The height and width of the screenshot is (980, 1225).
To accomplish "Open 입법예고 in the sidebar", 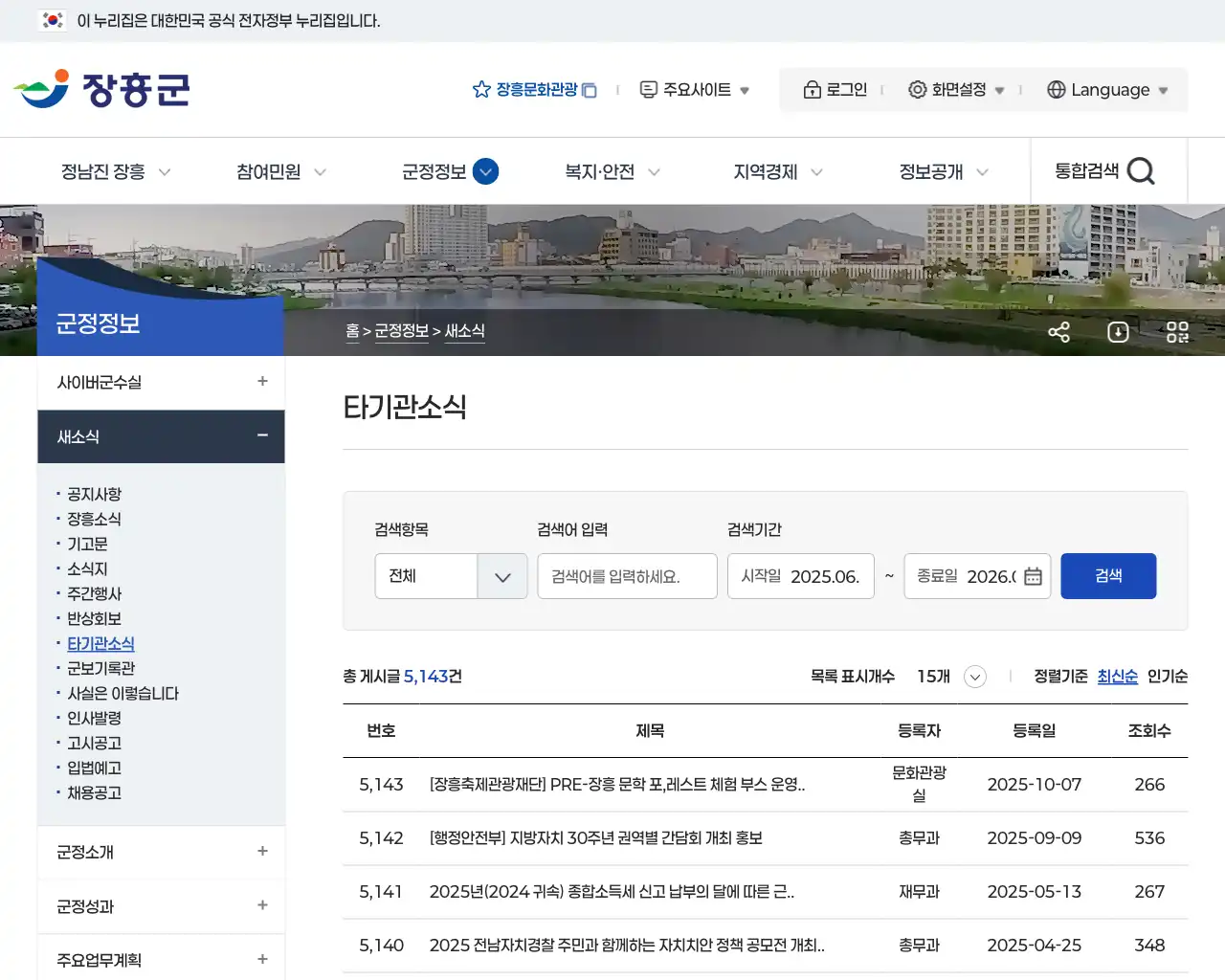I will 94,768.
